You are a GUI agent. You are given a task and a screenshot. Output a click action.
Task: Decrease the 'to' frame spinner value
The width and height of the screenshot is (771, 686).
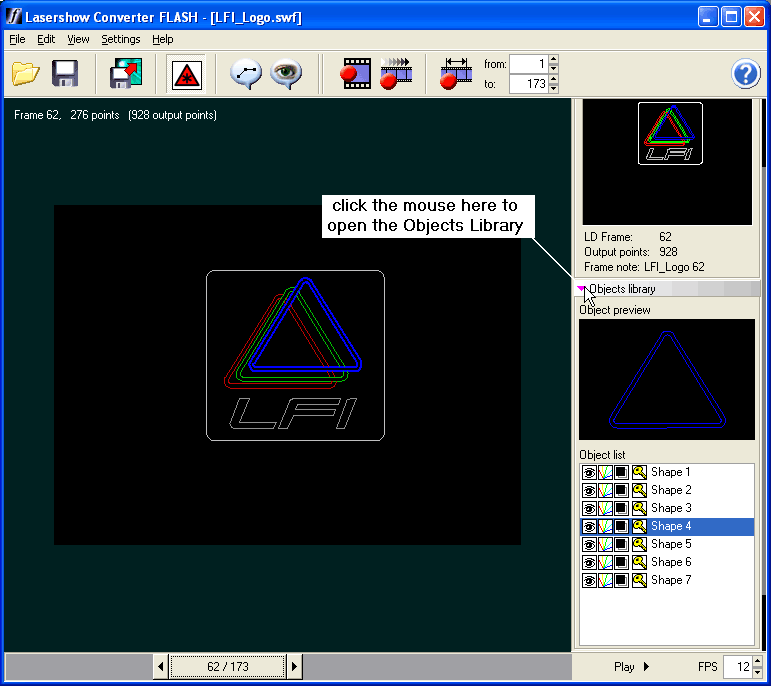pyautogui.click(x=554, y=88)
